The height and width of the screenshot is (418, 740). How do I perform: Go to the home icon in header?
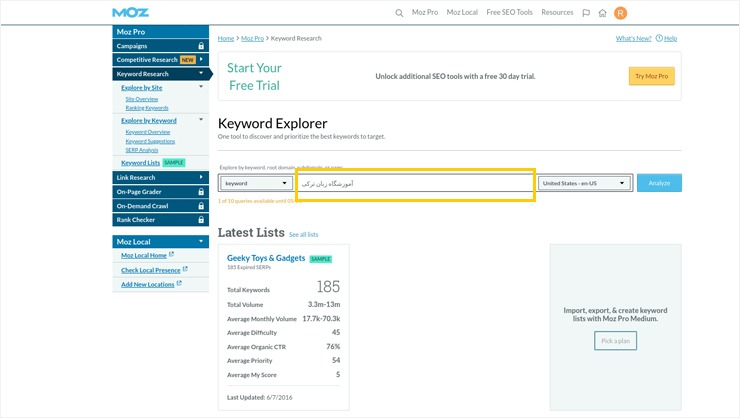pos(603,13)
